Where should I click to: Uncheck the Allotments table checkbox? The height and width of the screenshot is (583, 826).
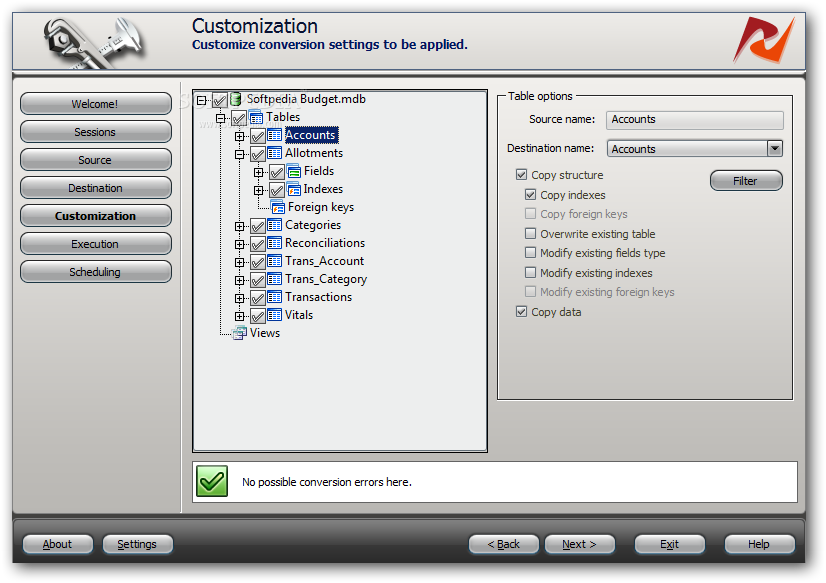click(258, 154)
